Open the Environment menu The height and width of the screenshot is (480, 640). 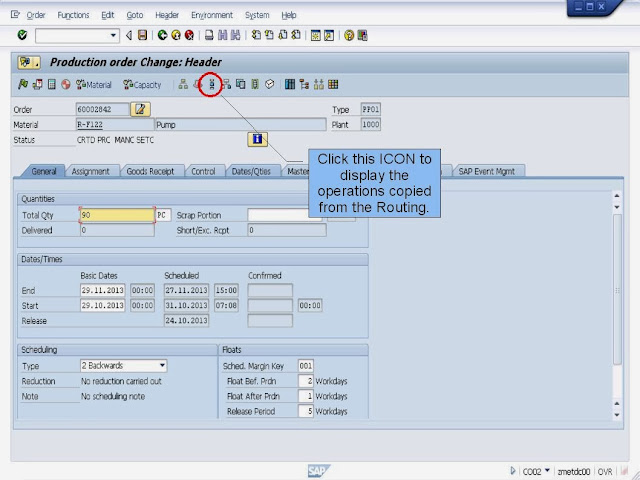212,15
